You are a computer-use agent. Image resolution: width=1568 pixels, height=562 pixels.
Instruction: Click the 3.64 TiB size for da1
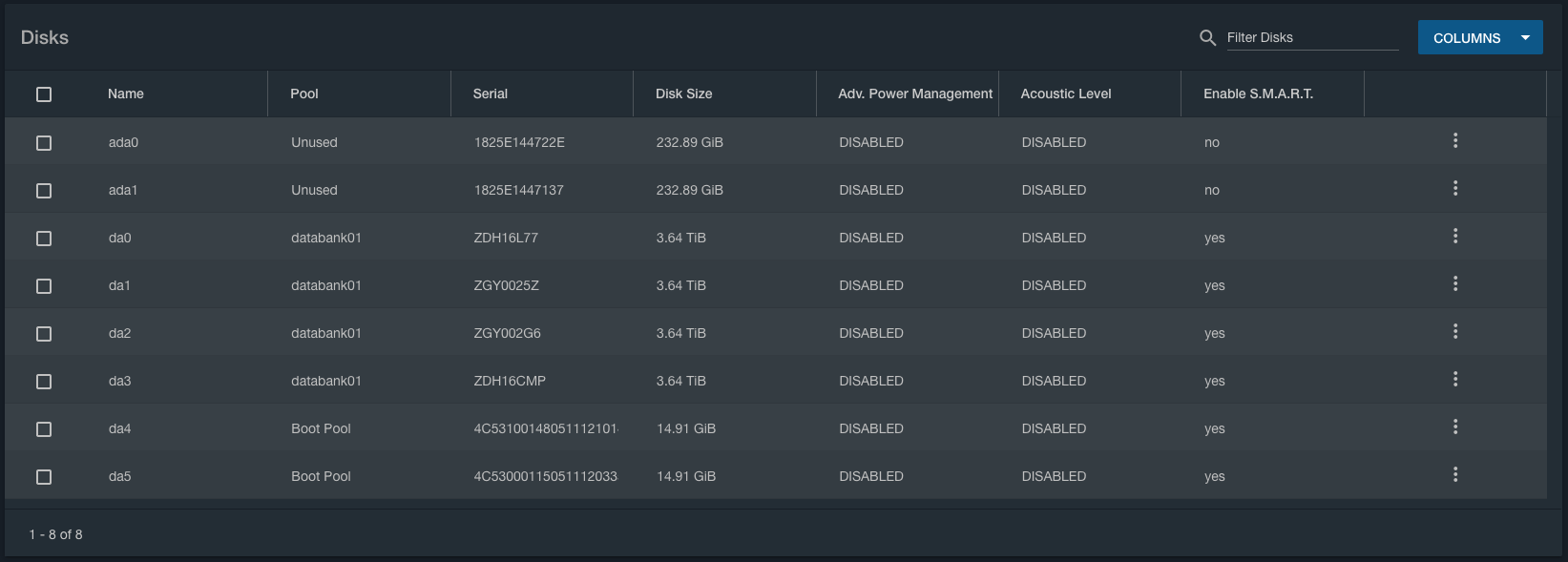click(x=681, y=285)
